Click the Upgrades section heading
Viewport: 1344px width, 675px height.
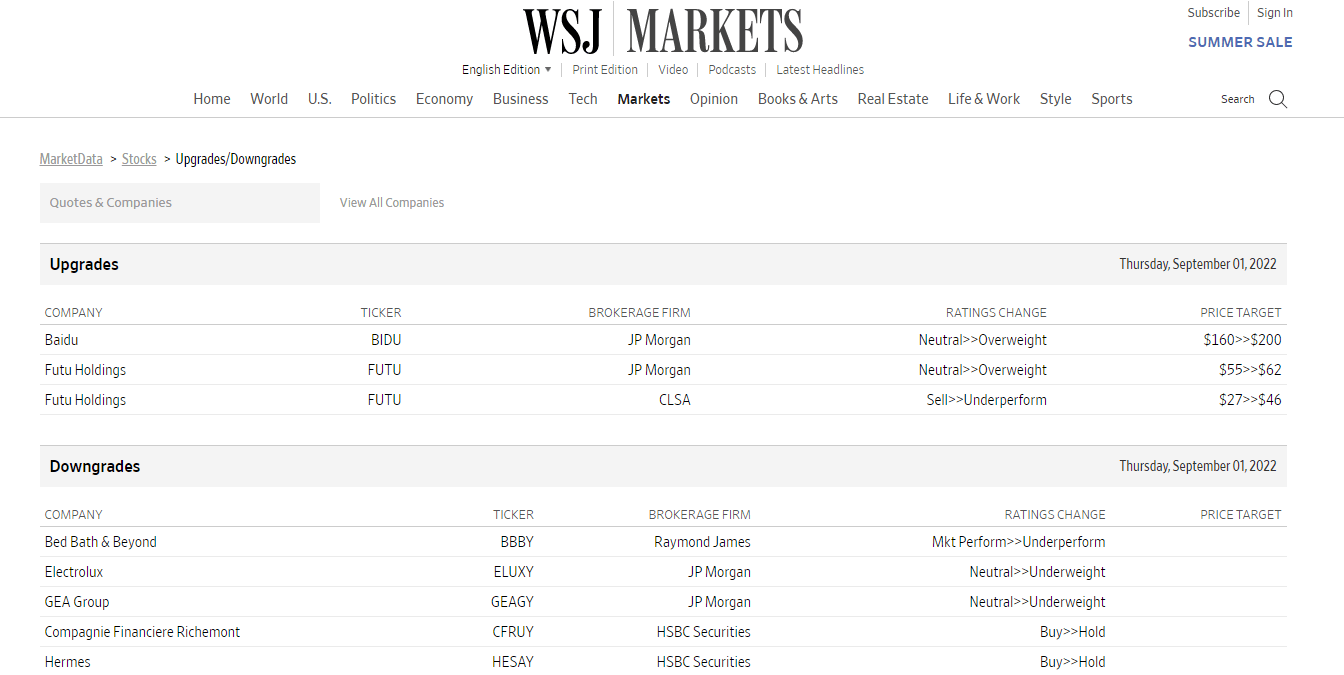84,265
